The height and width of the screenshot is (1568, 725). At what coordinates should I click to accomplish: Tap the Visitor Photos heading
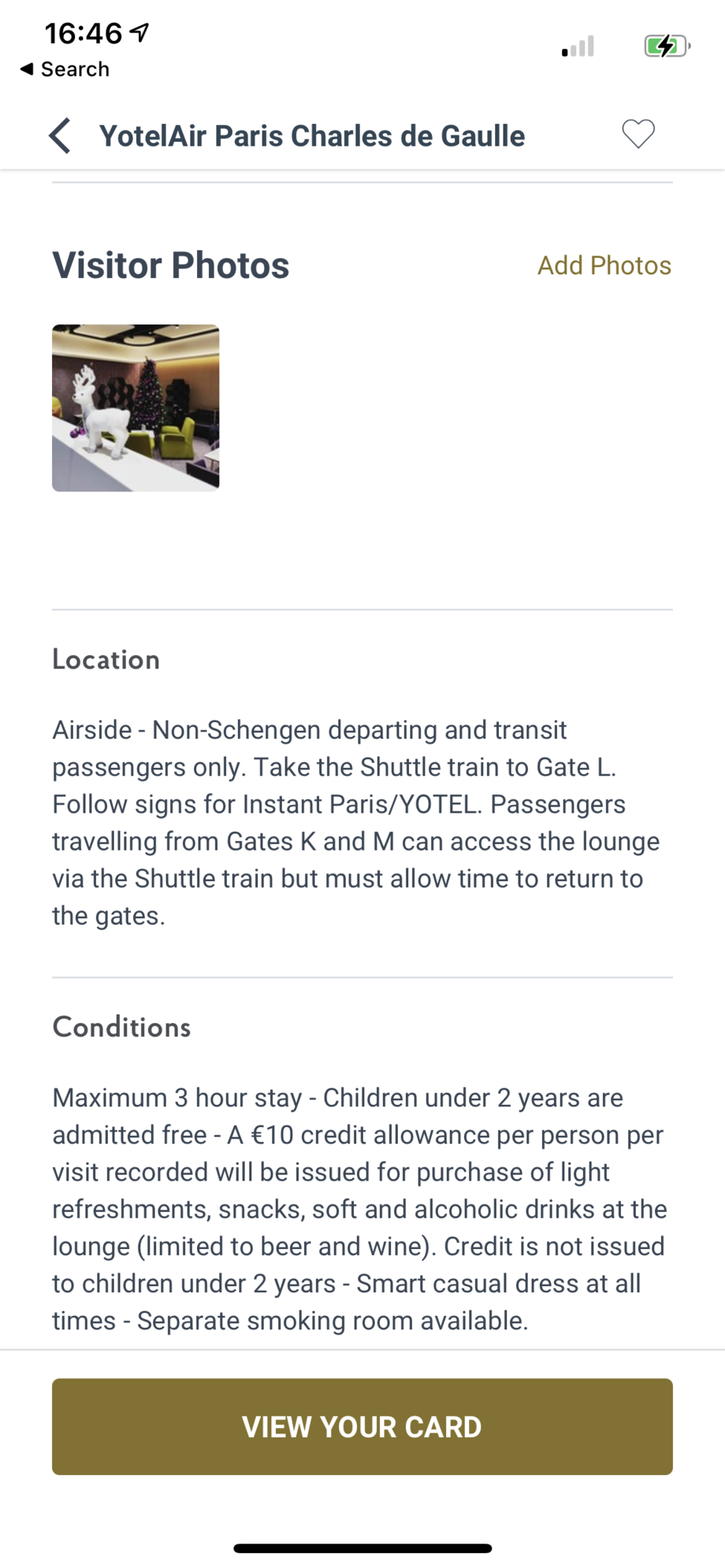170,265
